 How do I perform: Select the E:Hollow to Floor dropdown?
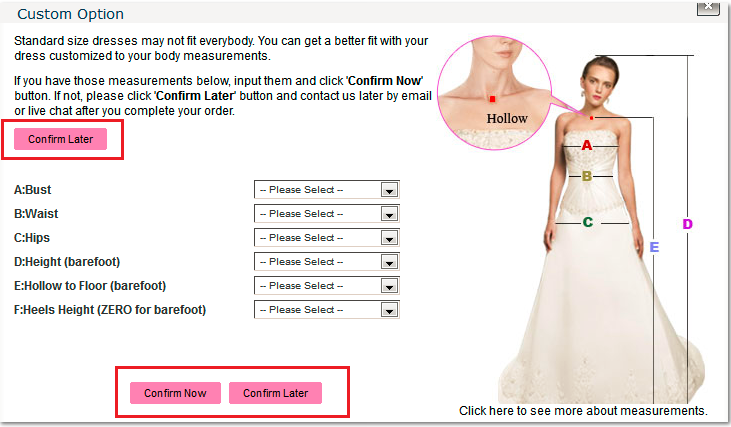(x=326, y=286)
